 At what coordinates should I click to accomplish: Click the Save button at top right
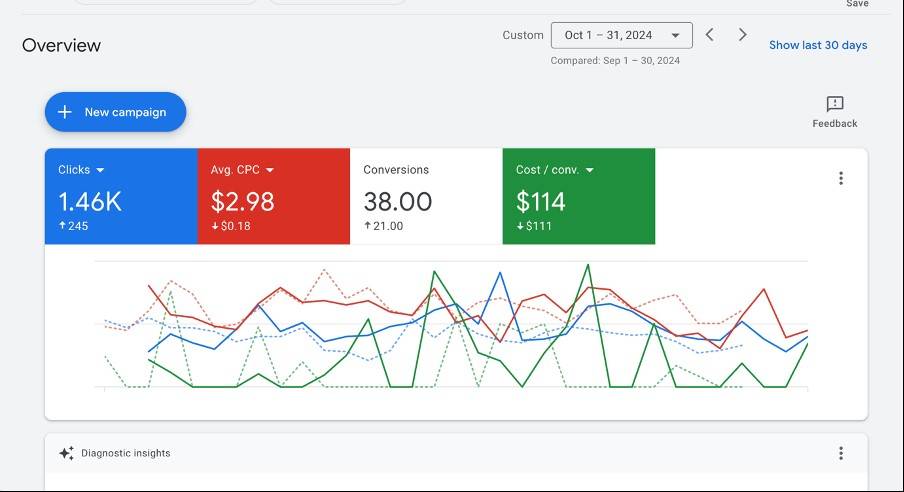tap(857, 4)
